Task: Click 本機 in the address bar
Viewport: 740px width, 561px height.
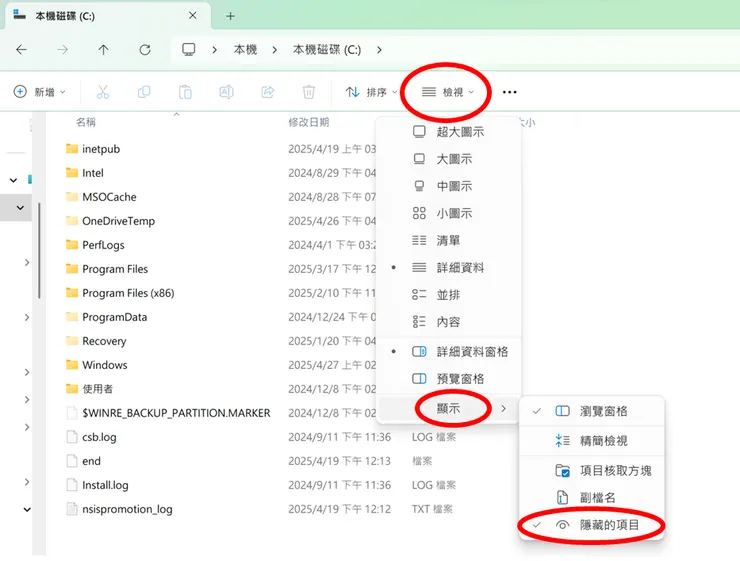Action: point(245,50)
